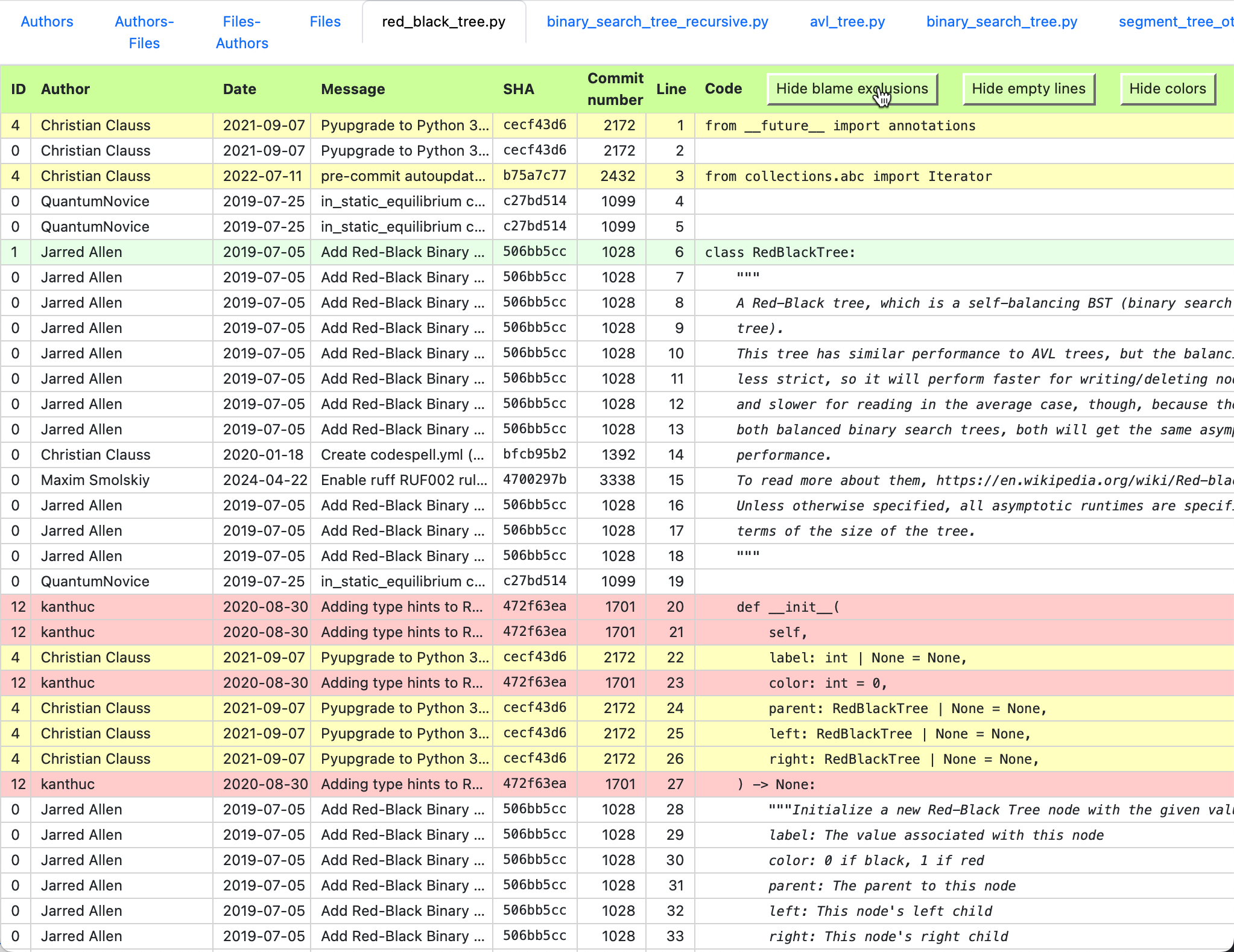Click the Hide empty lines button

(1028, 89)
